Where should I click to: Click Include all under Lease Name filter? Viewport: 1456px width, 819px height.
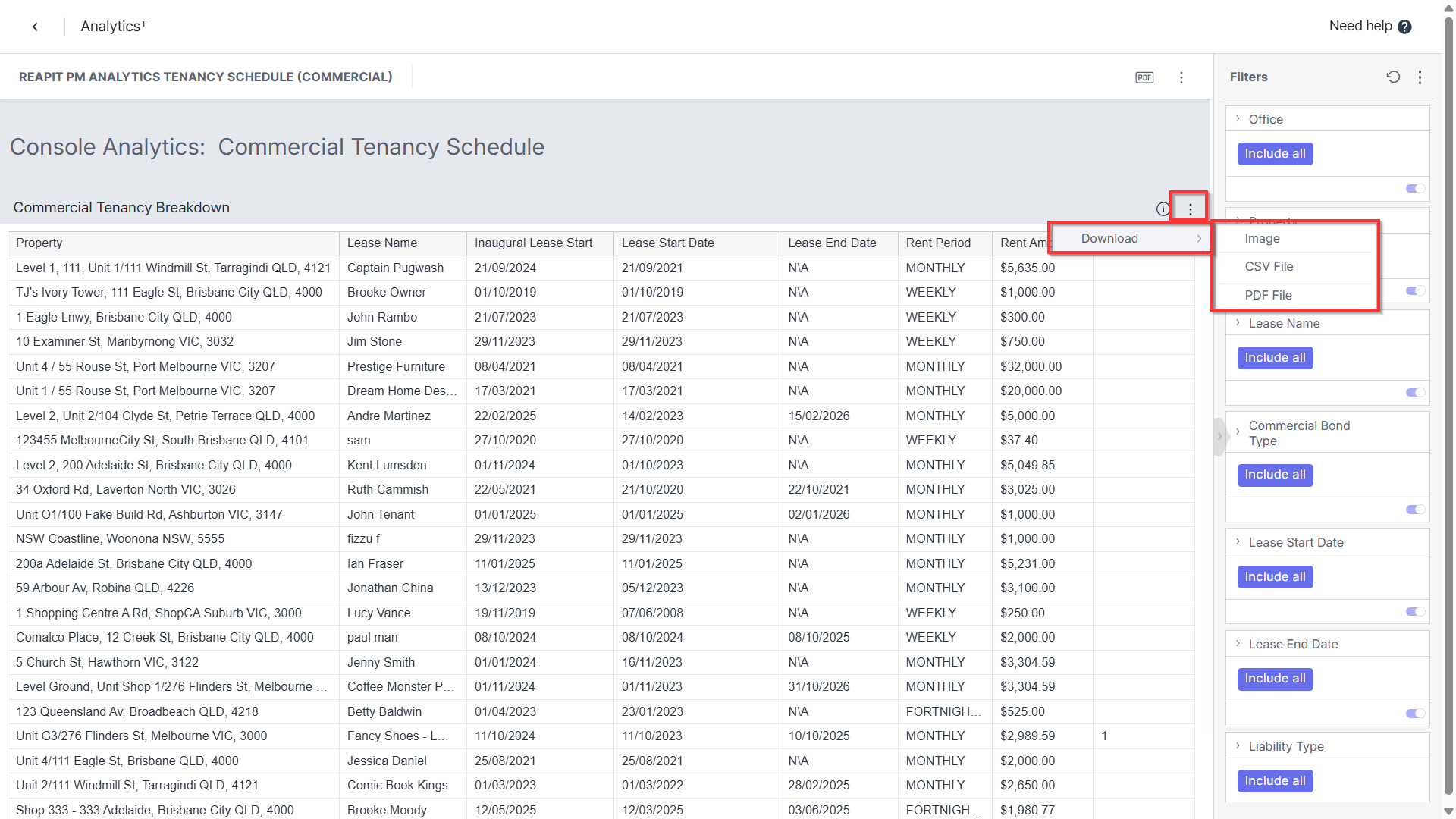(x=1275, y=358)
